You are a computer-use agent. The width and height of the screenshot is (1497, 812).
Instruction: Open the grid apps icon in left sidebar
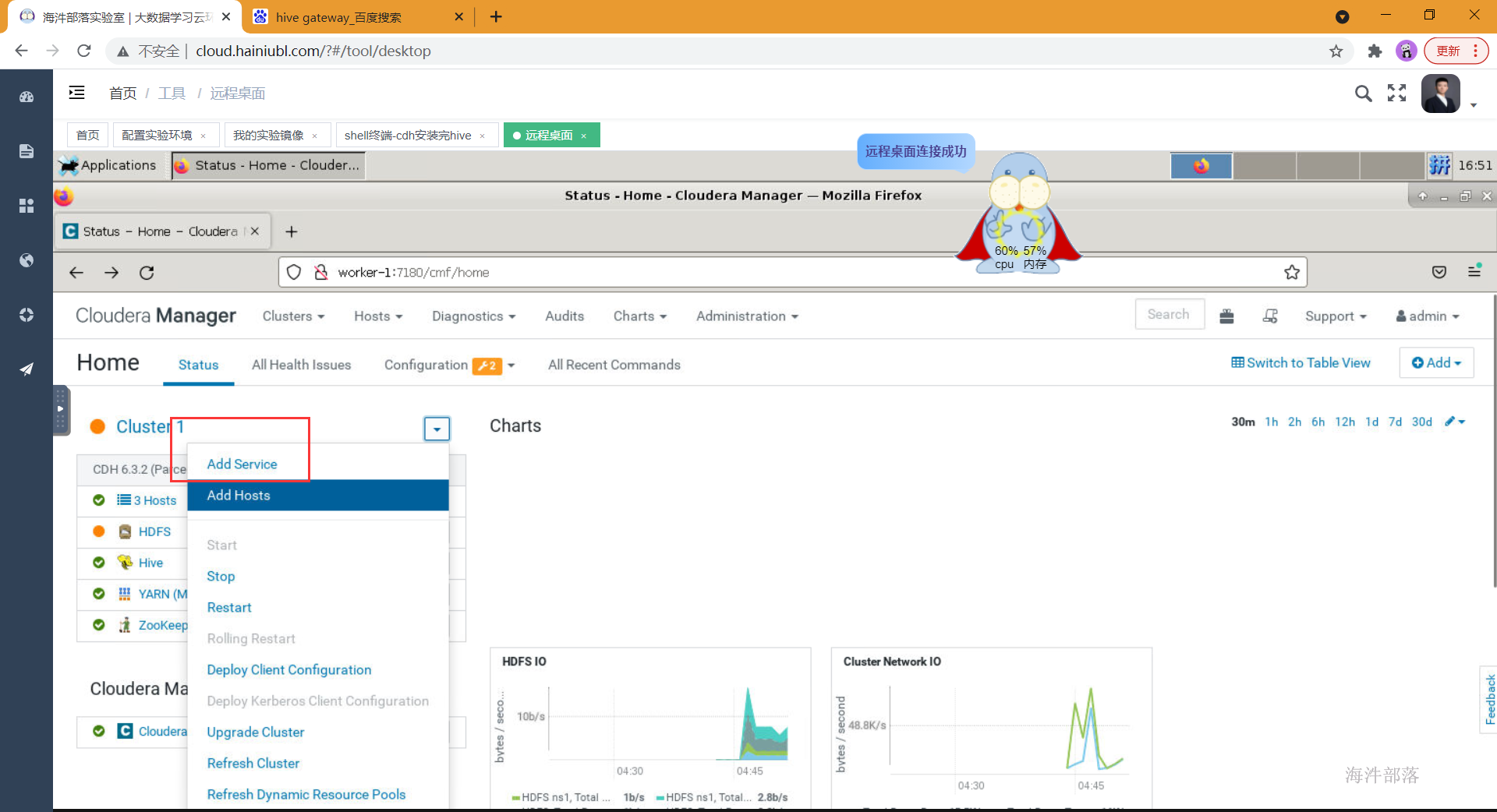click(27, 206)
